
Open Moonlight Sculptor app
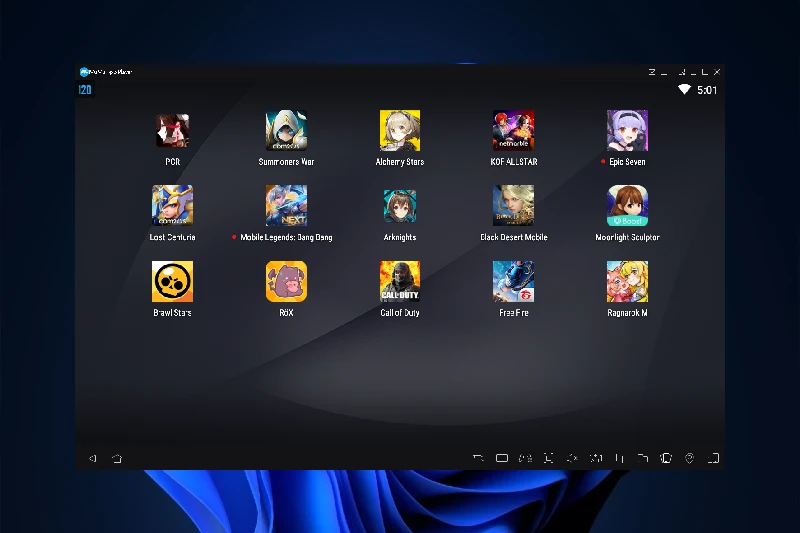pyautogui.click(x=627, y=206)
